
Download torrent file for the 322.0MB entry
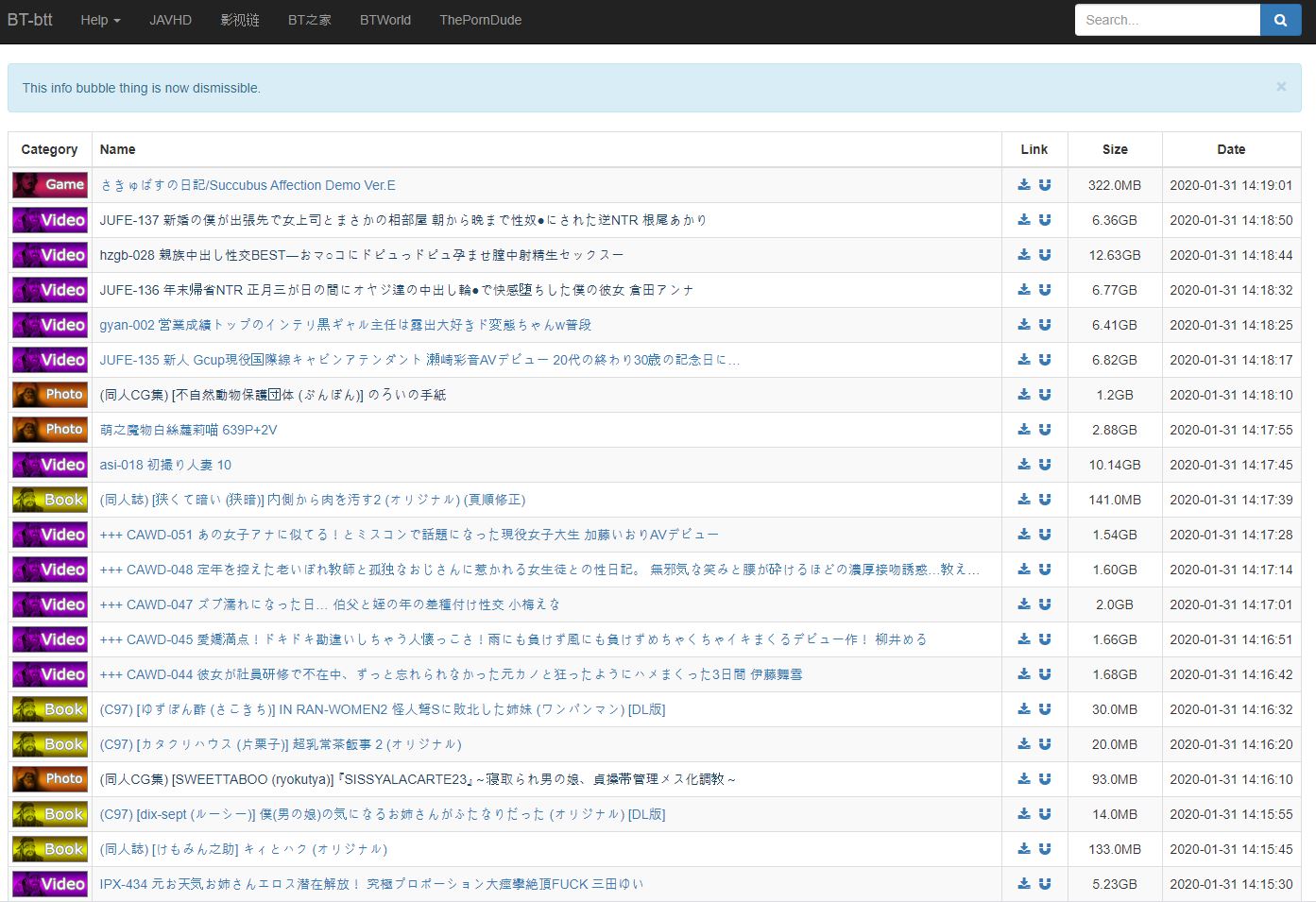coord(1024,185)
